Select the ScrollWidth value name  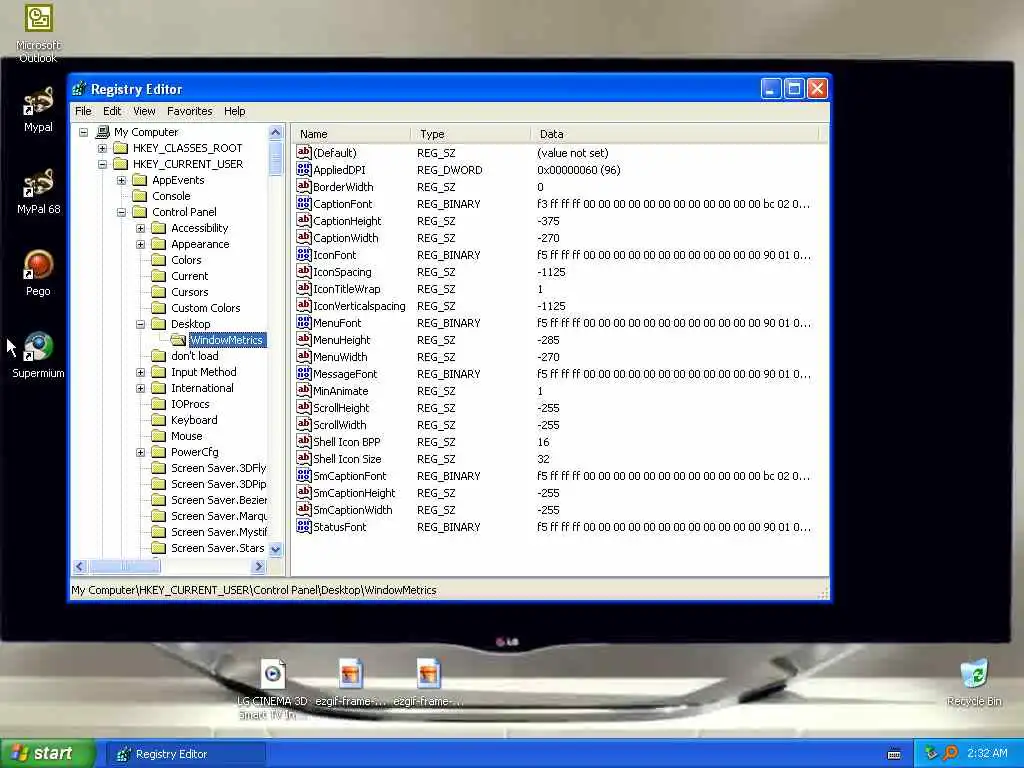click(340, 424)
